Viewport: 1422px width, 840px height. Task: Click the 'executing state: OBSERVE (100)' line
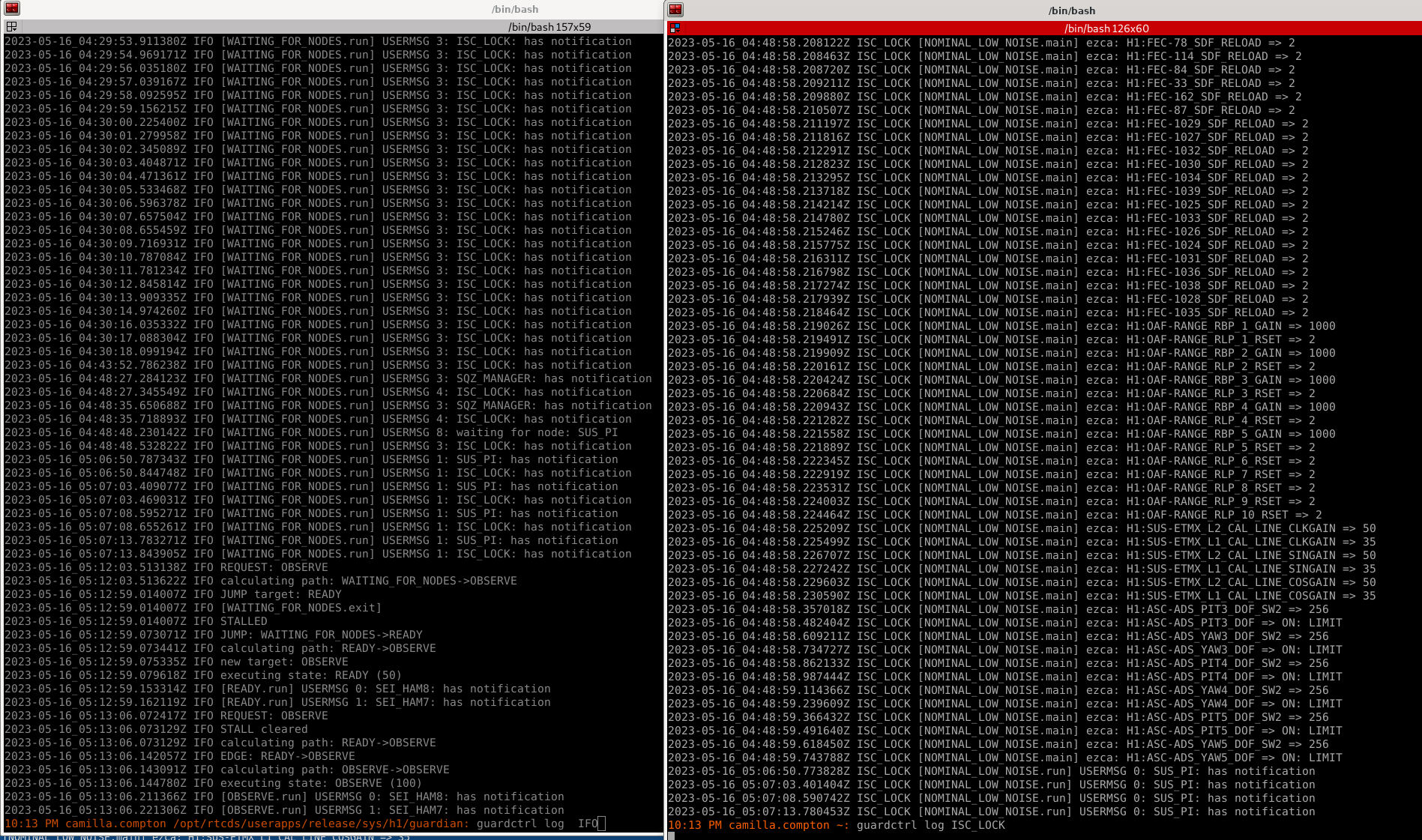pyautogui.click(x=214, y=783)
